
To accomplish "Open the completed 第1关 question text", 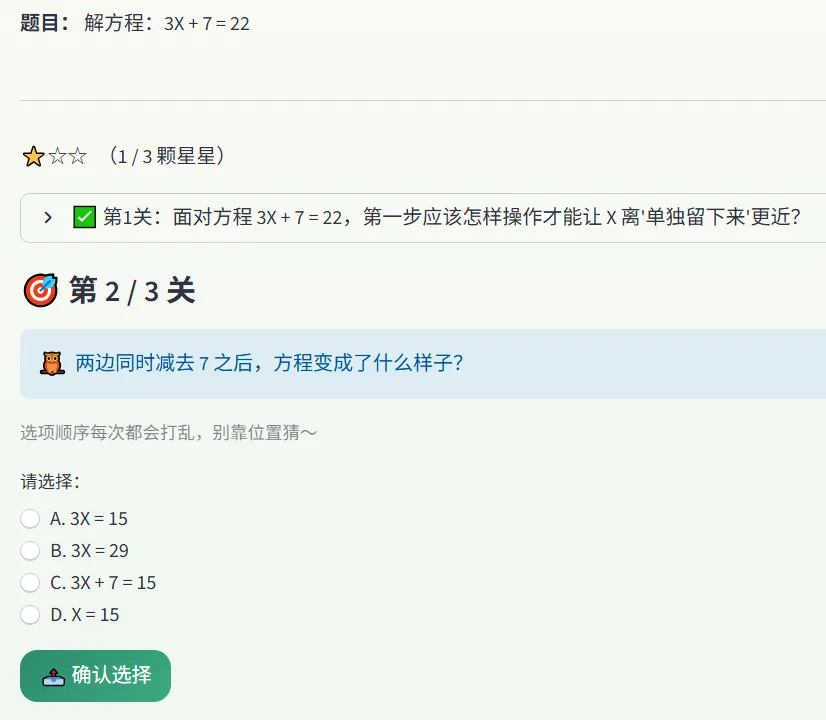I will [x=451, y=217].
